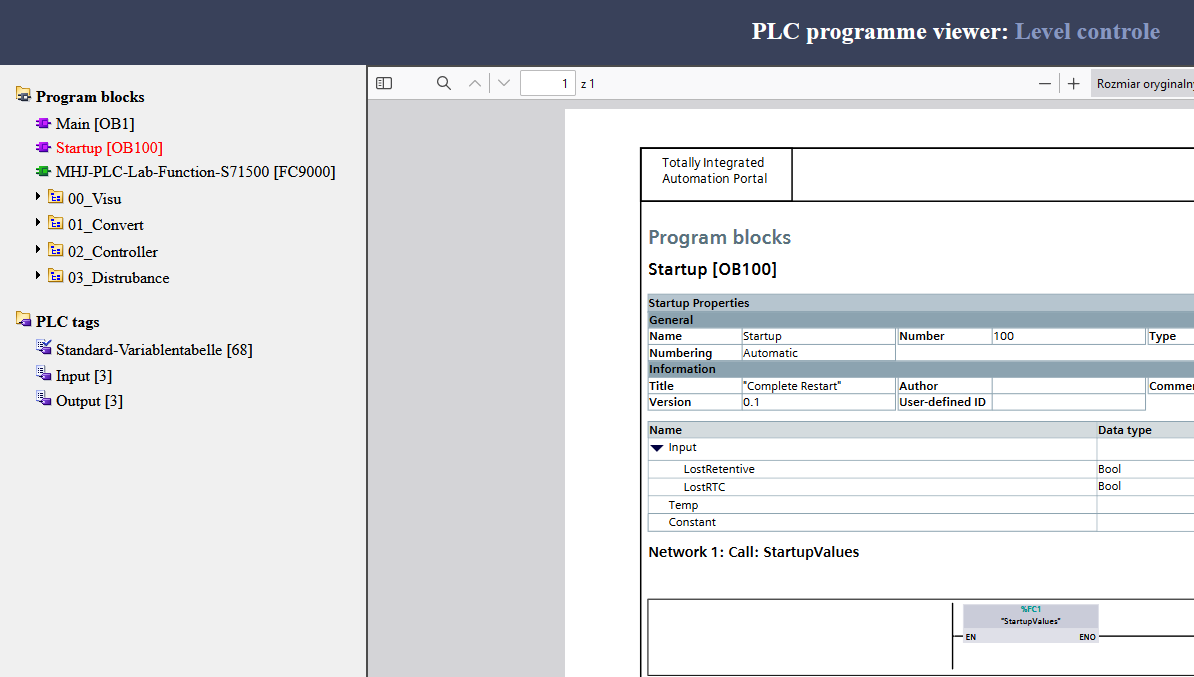Click the StartupValues %FC1 block

[x=1030, y=623]
